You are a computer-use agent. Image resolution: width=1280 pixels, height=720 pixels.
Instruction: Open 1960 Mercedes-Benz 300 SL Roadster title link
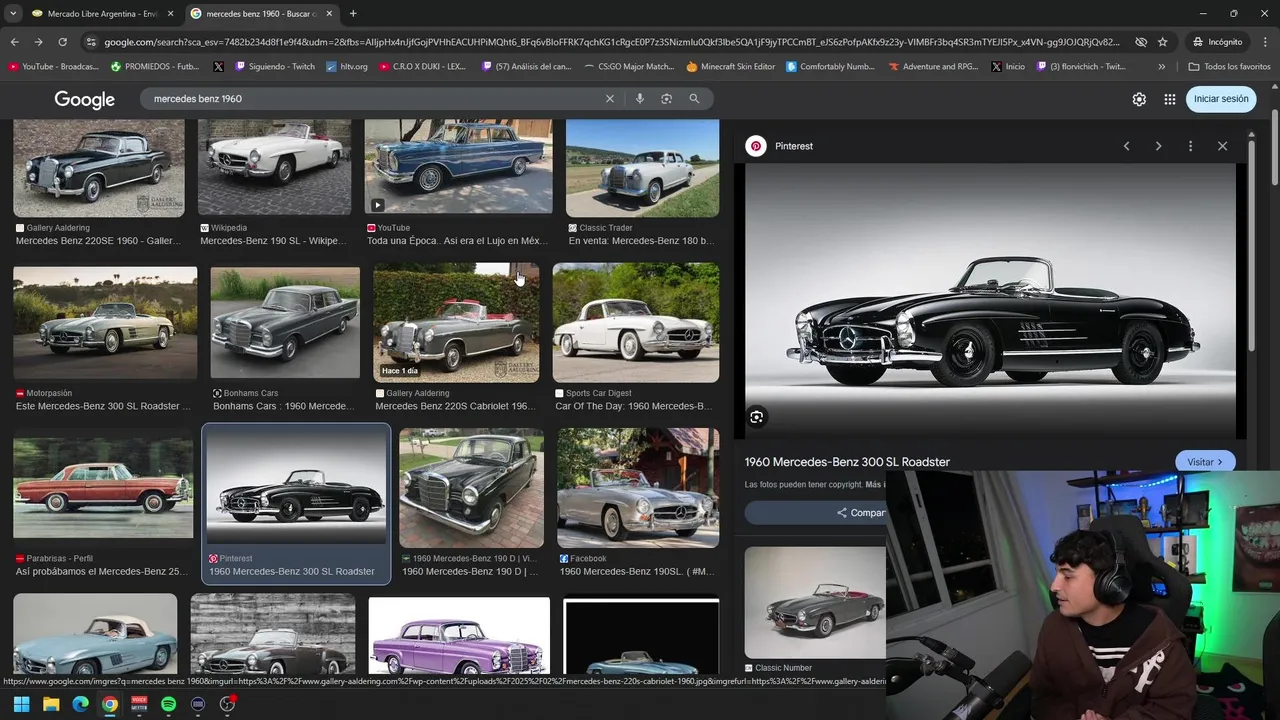[x=847, y=462]
